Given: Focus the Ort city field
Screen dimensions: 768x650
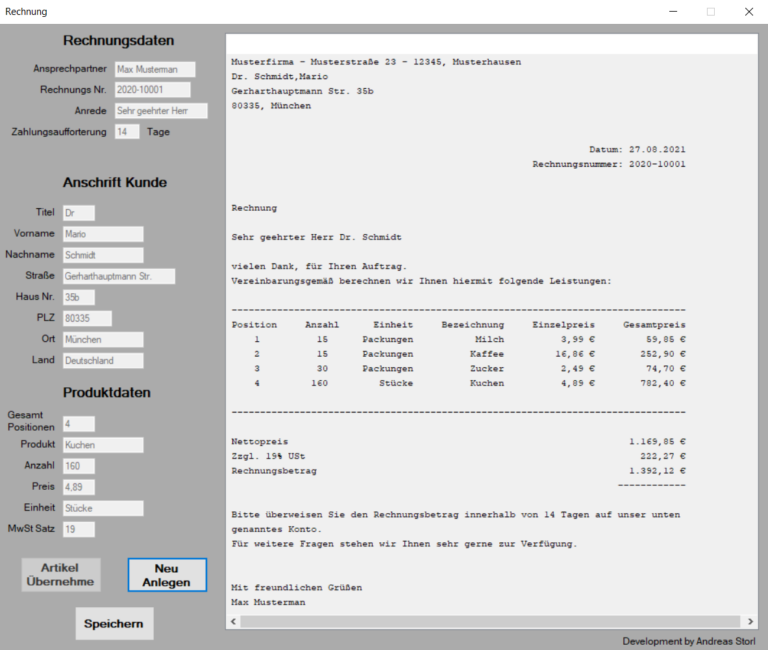Looking at the screenshot, I should [103, 339].
